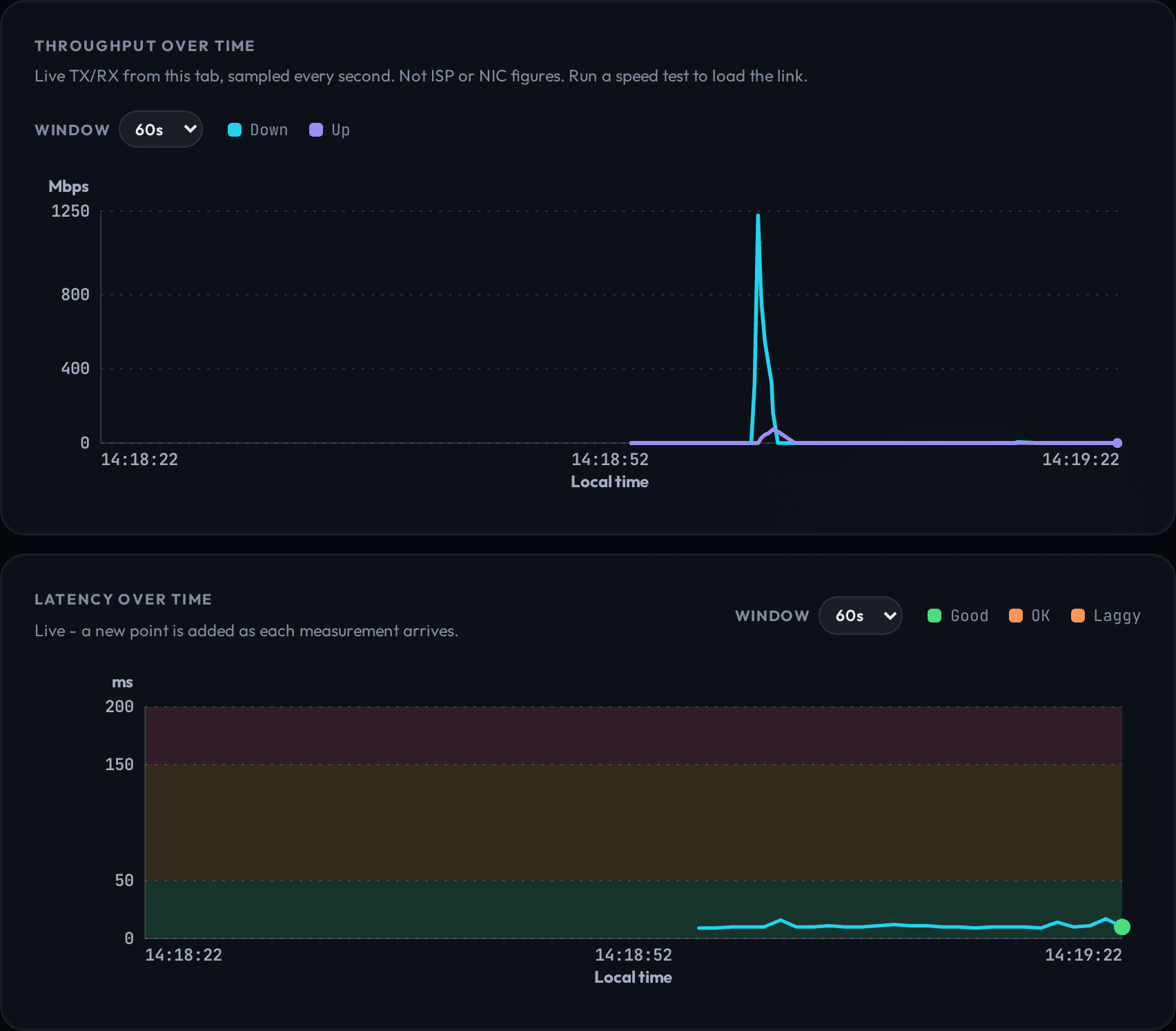Click the Throughput Over Time heading
Image resolution: width=1176 pixels, height=1031 pixels.
coord(145,46)
